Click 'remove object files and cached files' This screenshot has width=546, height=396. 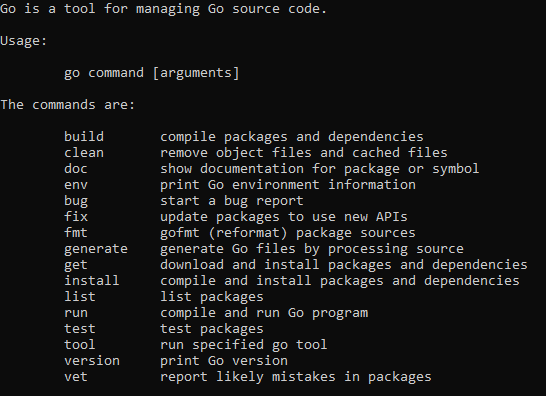(304, 153)
